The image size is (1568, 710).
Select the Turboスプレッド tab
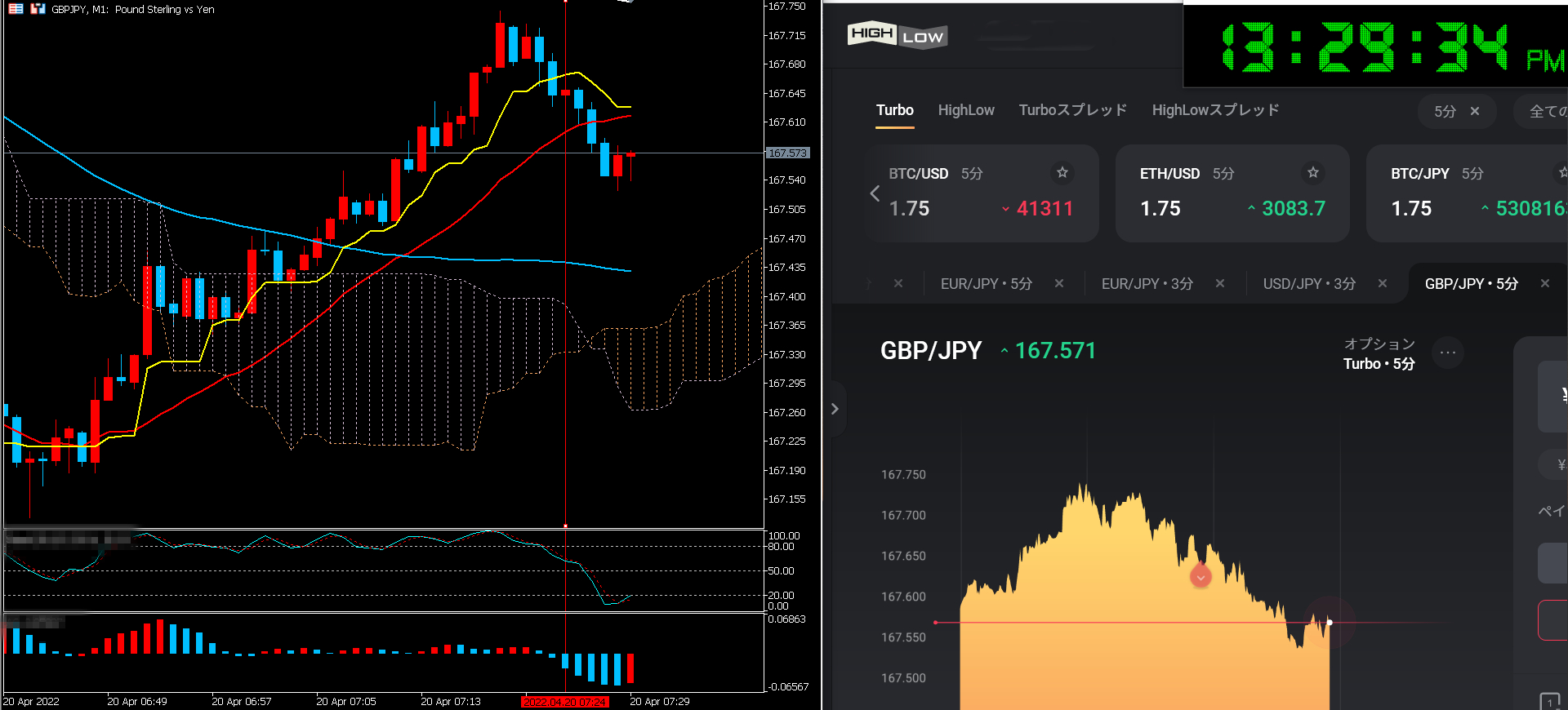click(x=1072, y=110)
